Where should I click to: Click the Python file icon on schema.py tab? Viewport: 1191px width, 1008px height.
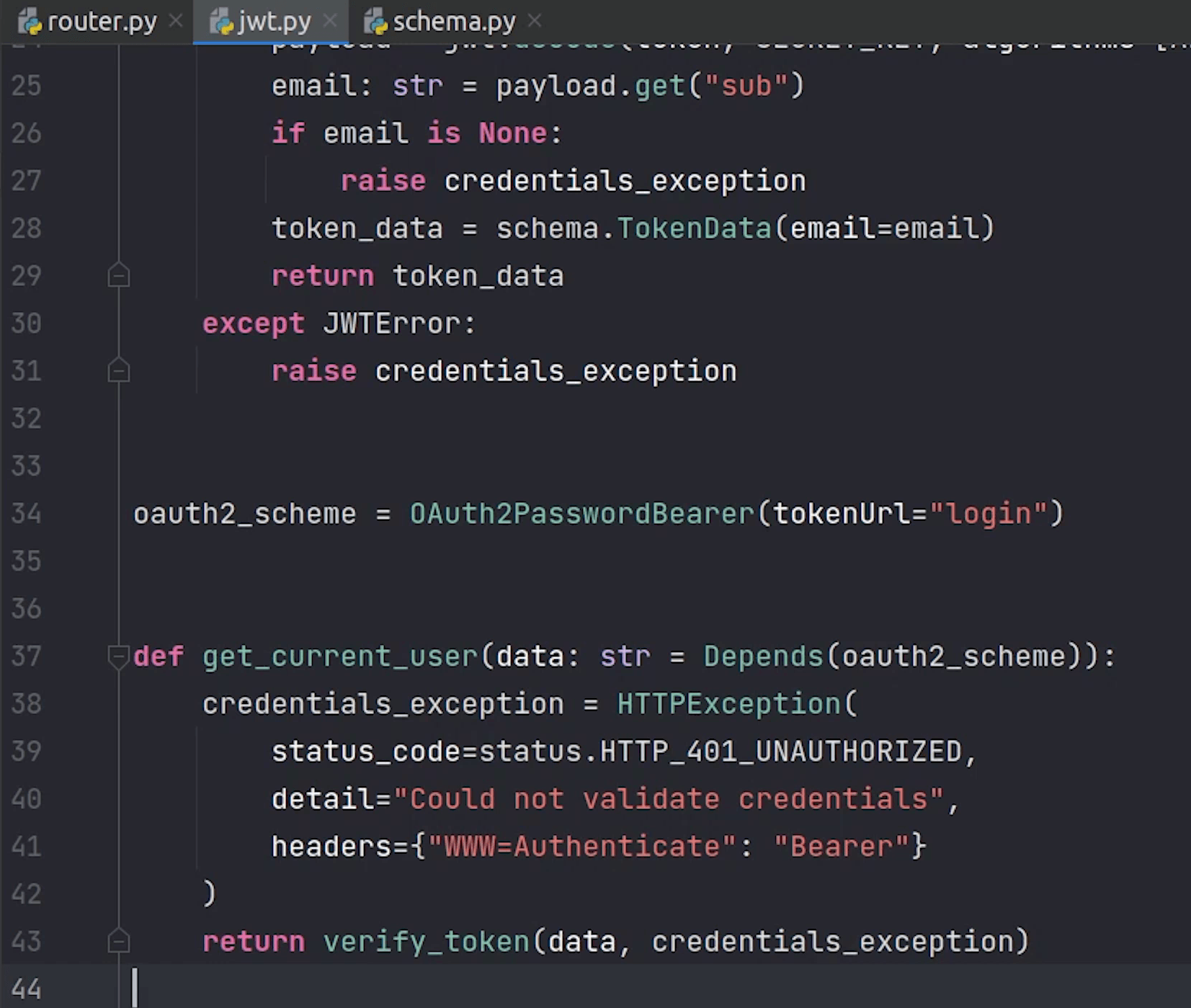(x=376, y=23)
